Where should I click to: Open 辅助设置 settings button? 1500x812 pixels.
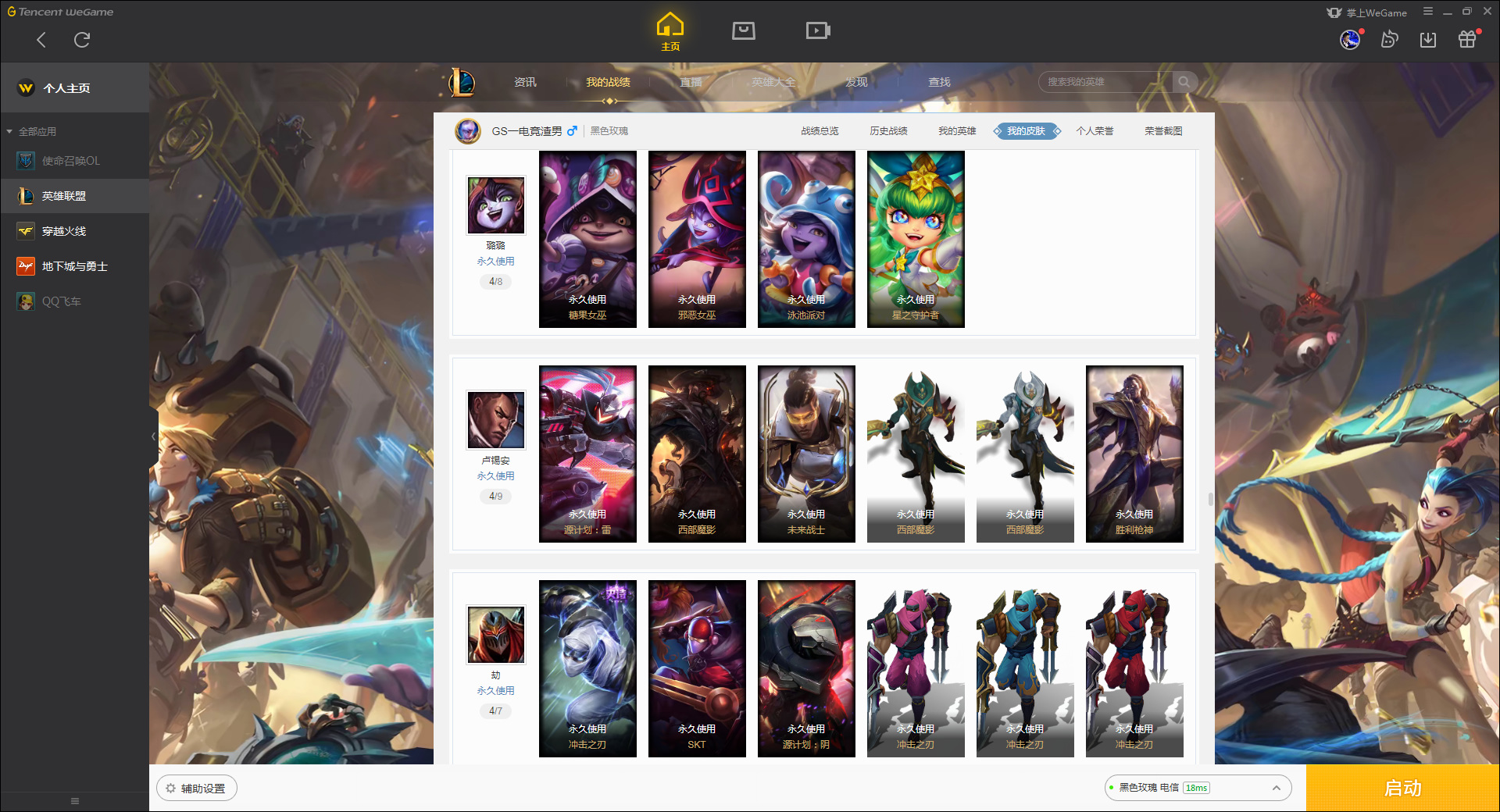tap(197, 789)
